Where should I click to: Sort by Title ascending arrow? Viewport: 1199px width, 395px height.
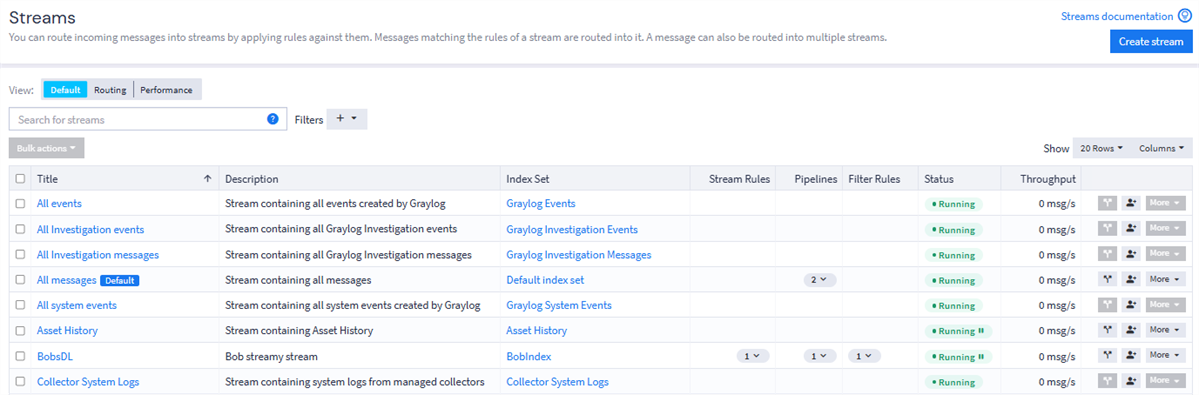[207, 179]
